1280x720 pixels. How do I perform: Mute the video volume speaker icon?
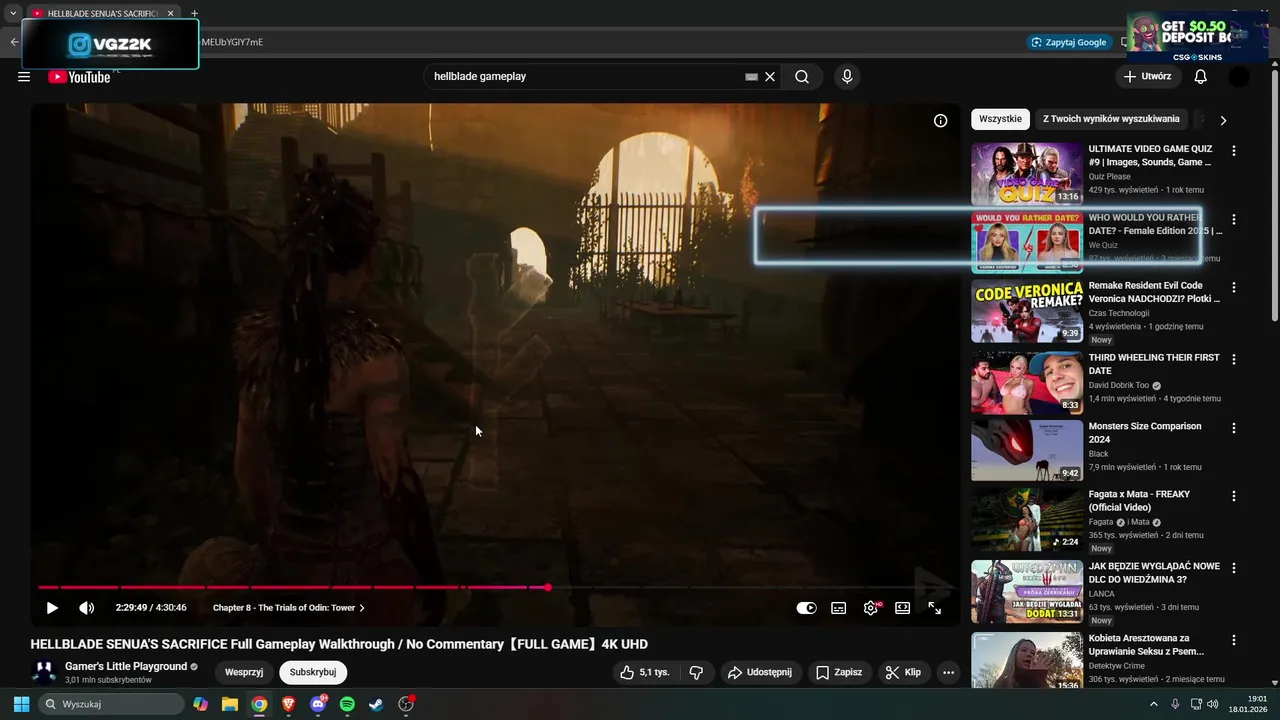click(x=87, y=608)
